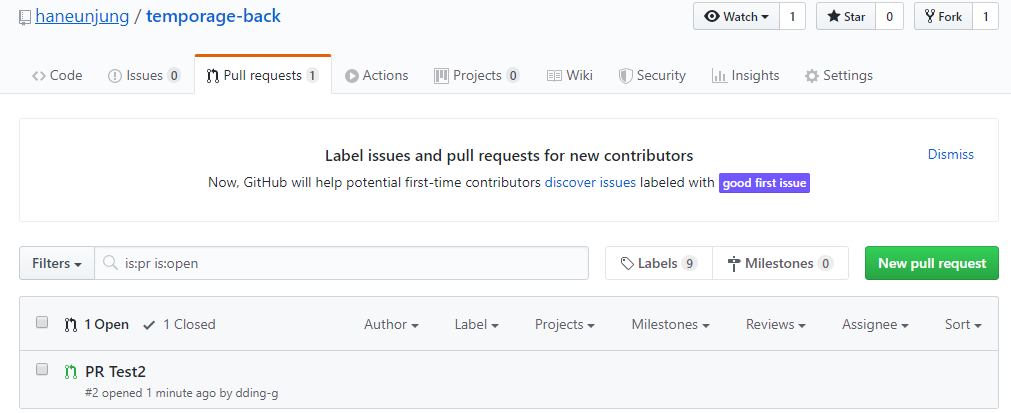Click the New pull request button

tap(932, 264)
